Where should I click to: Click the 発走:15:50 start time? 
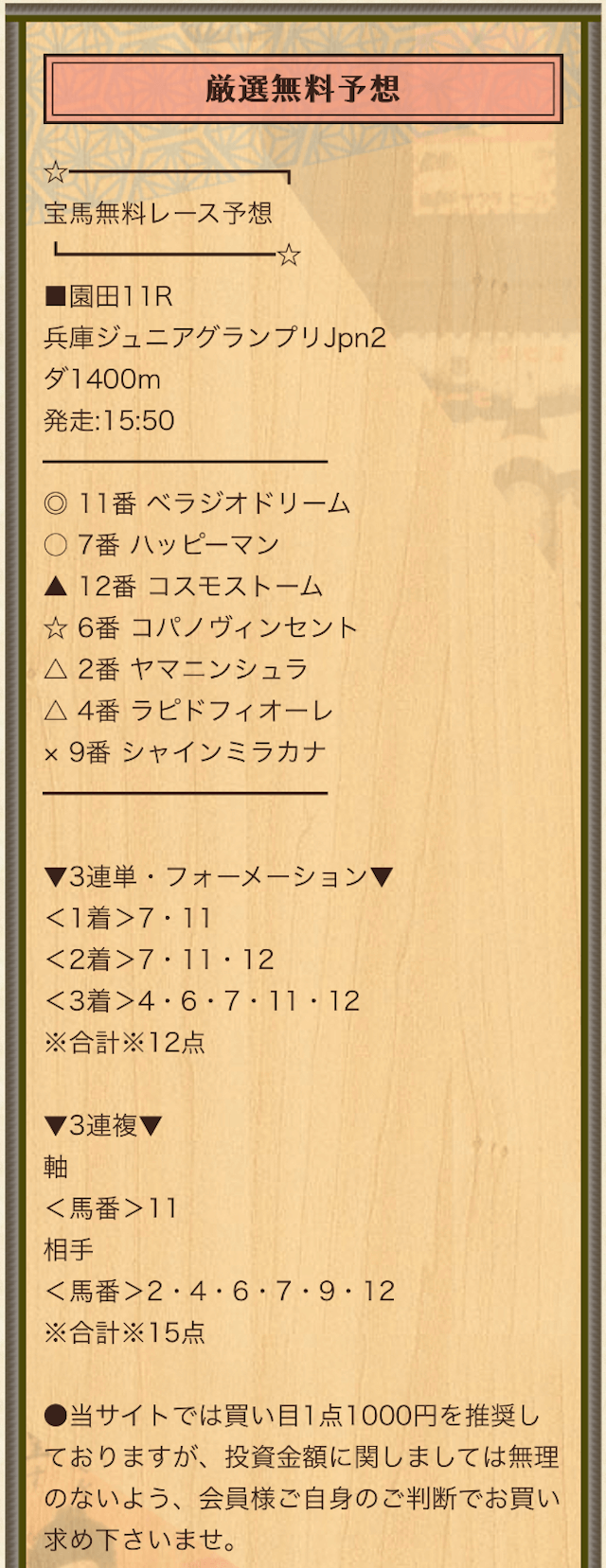point(109,420)
